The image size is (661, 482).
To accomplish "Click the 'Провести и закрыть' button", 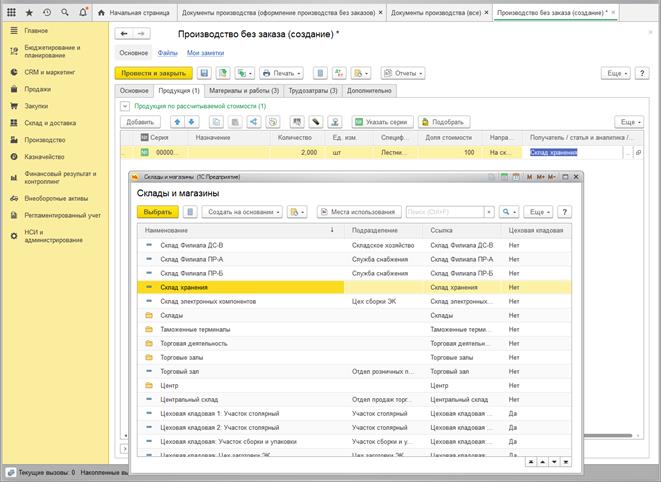I will click(153, 73).
